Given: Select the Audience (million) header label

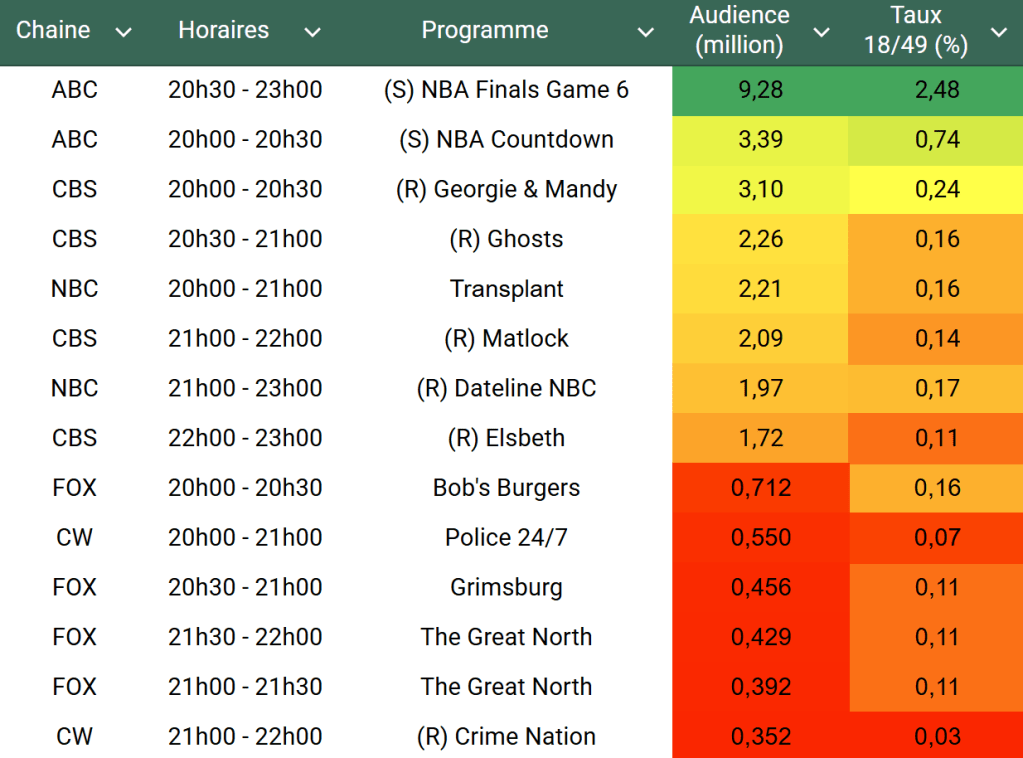Looking at the screenshot, I should tap(739, 30).
